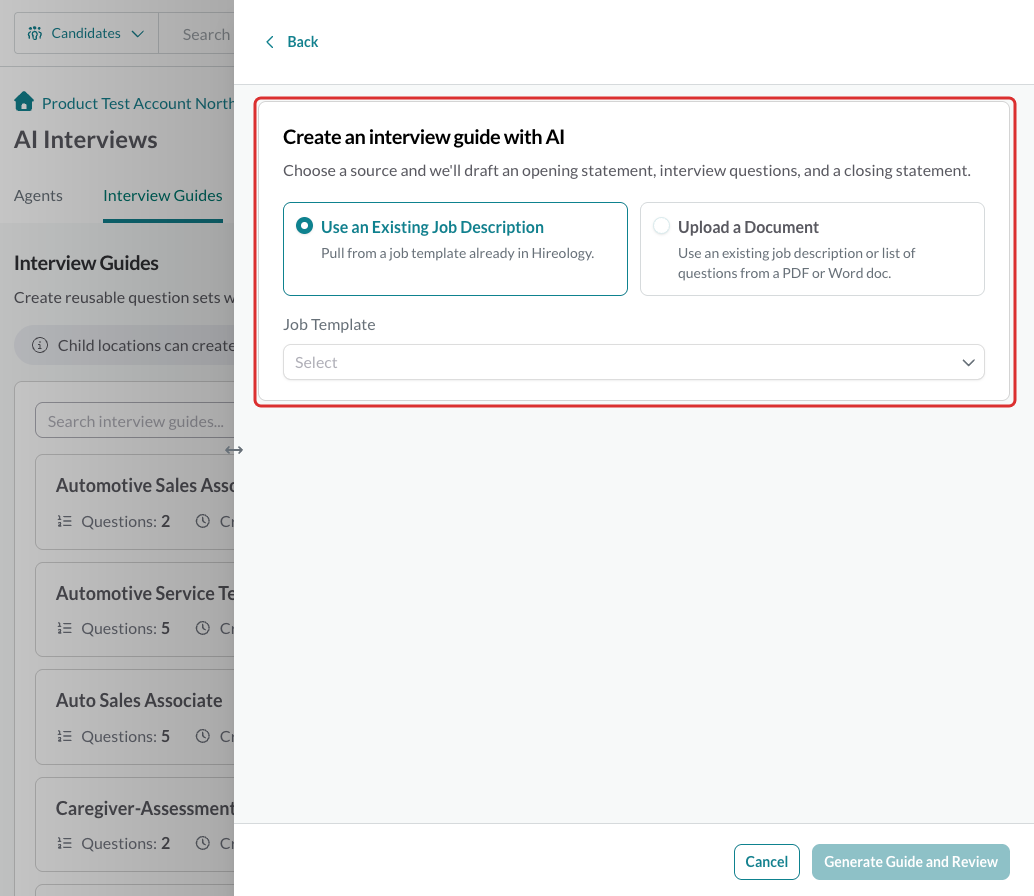Select Use an Existing Job Description radio
Image resolution: width=1034 pixels, height=896 pixels.
coord(304,226)
